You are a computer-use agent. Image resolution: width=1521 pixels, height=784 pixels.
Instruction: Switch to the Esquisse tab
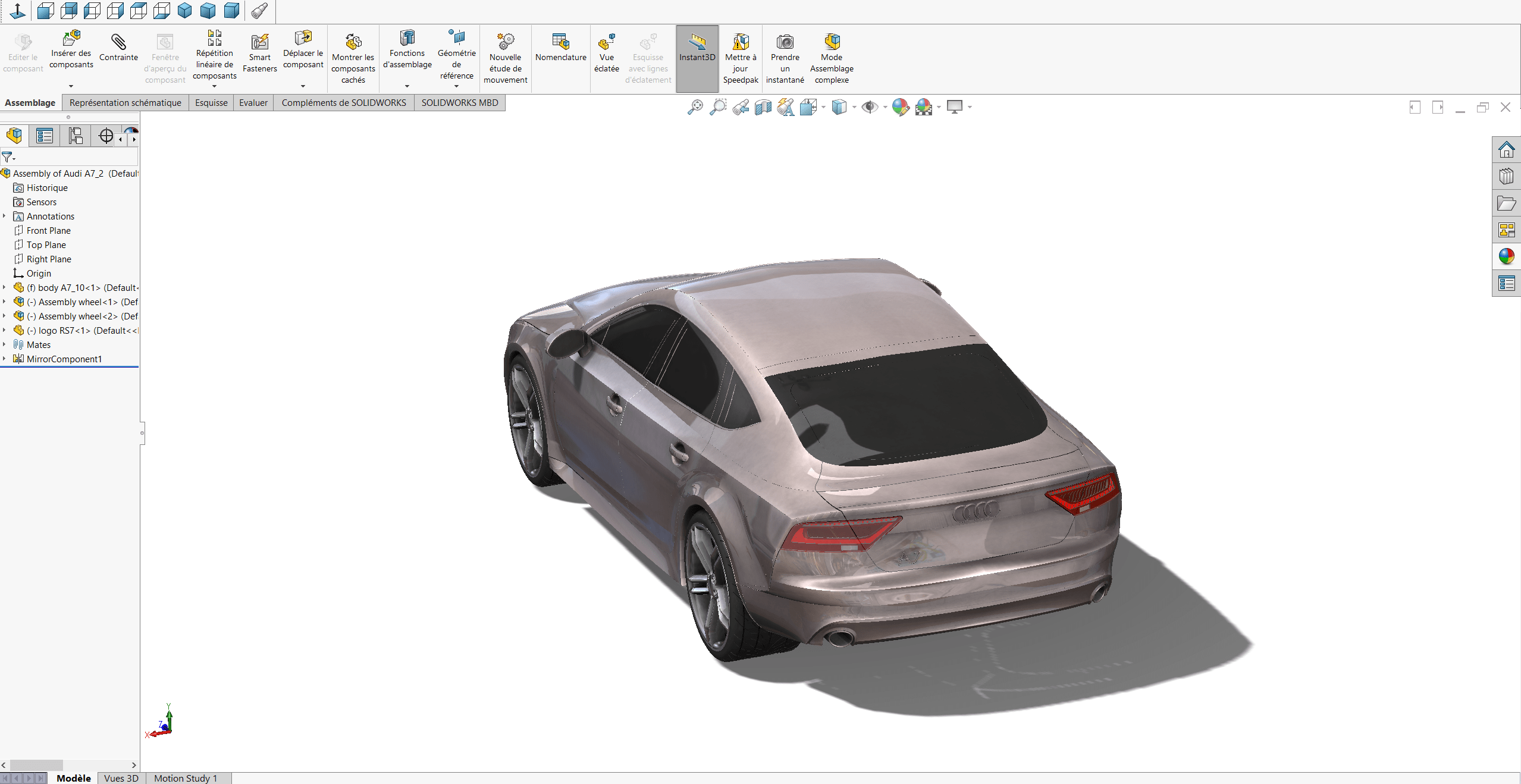[x=211, y=102]
